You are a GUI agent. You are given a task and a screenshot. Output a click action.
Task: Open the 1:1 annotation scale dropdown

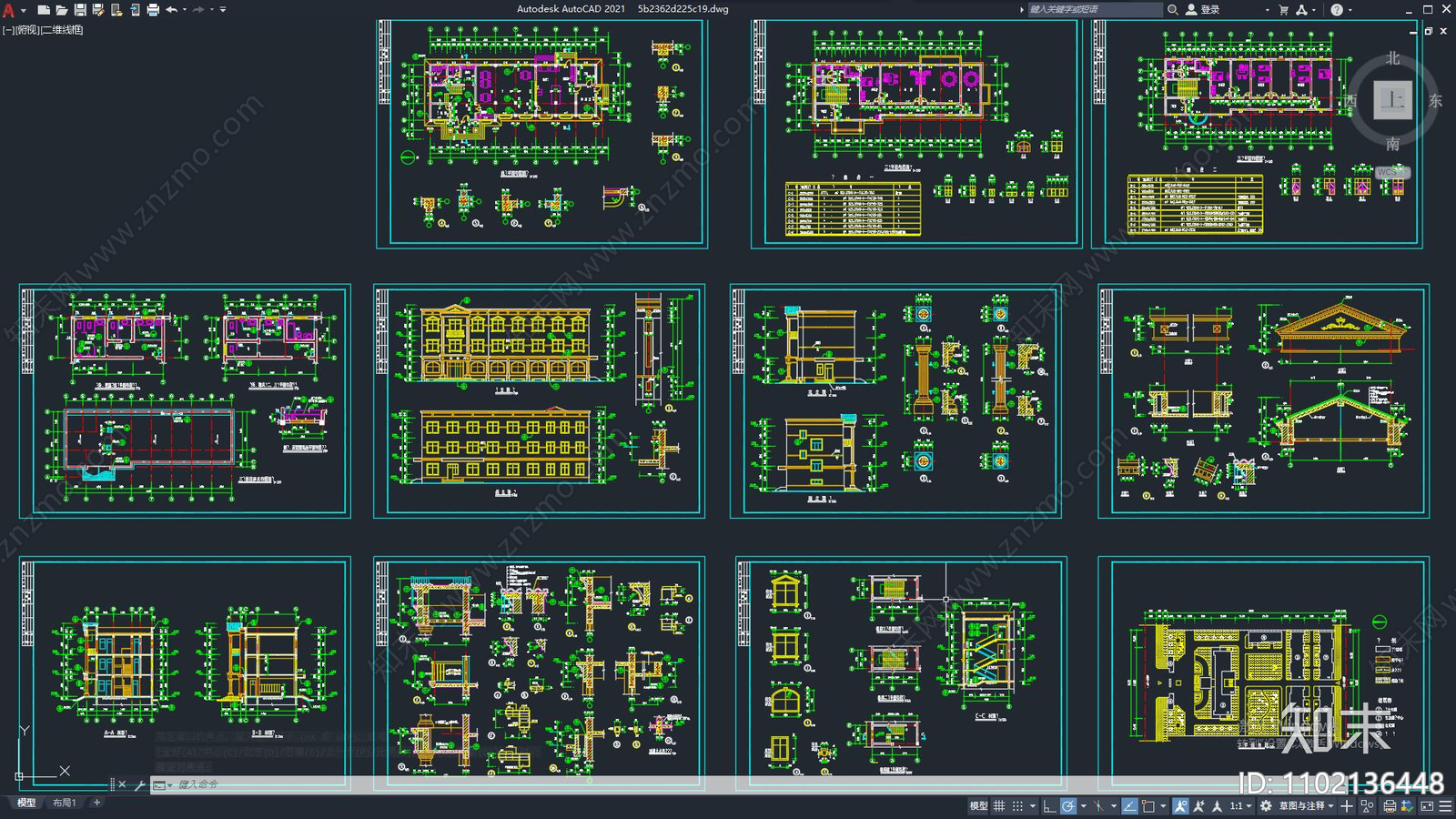point(1240,806)
